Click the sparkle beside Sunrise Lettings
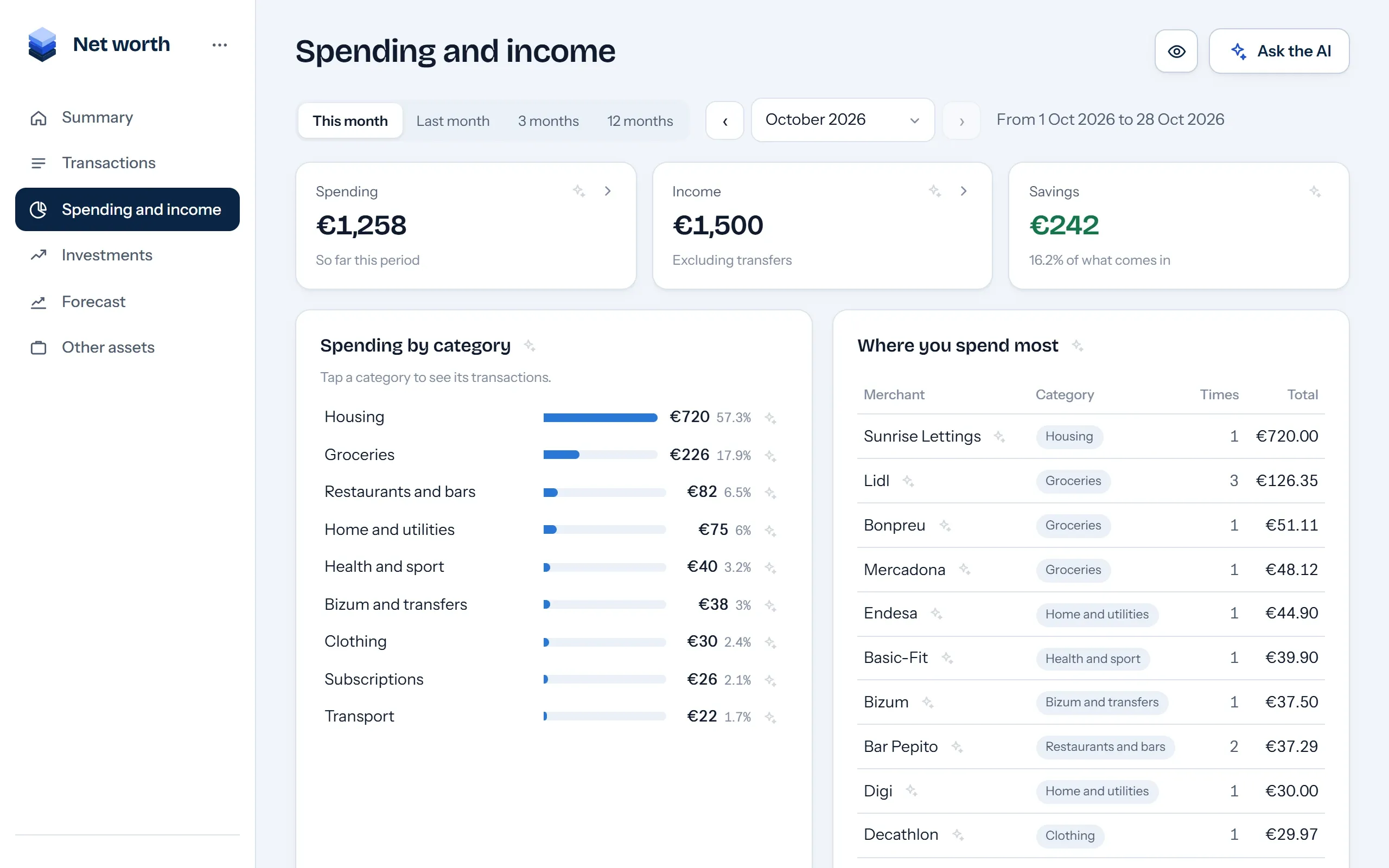This screenshot has width=1389, height=868. 999,437
